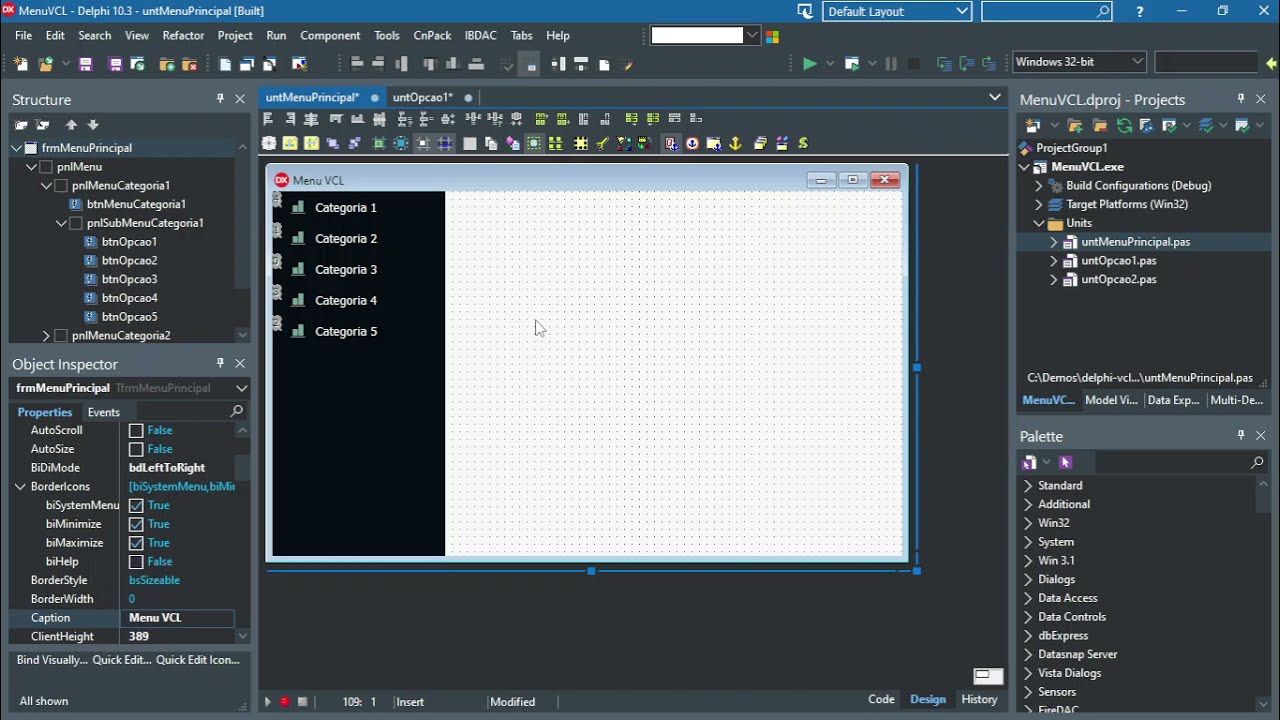Expand Build Configurations (Debug) node
Viewport: 1280px width, 720px height.
click(1039, 186)
